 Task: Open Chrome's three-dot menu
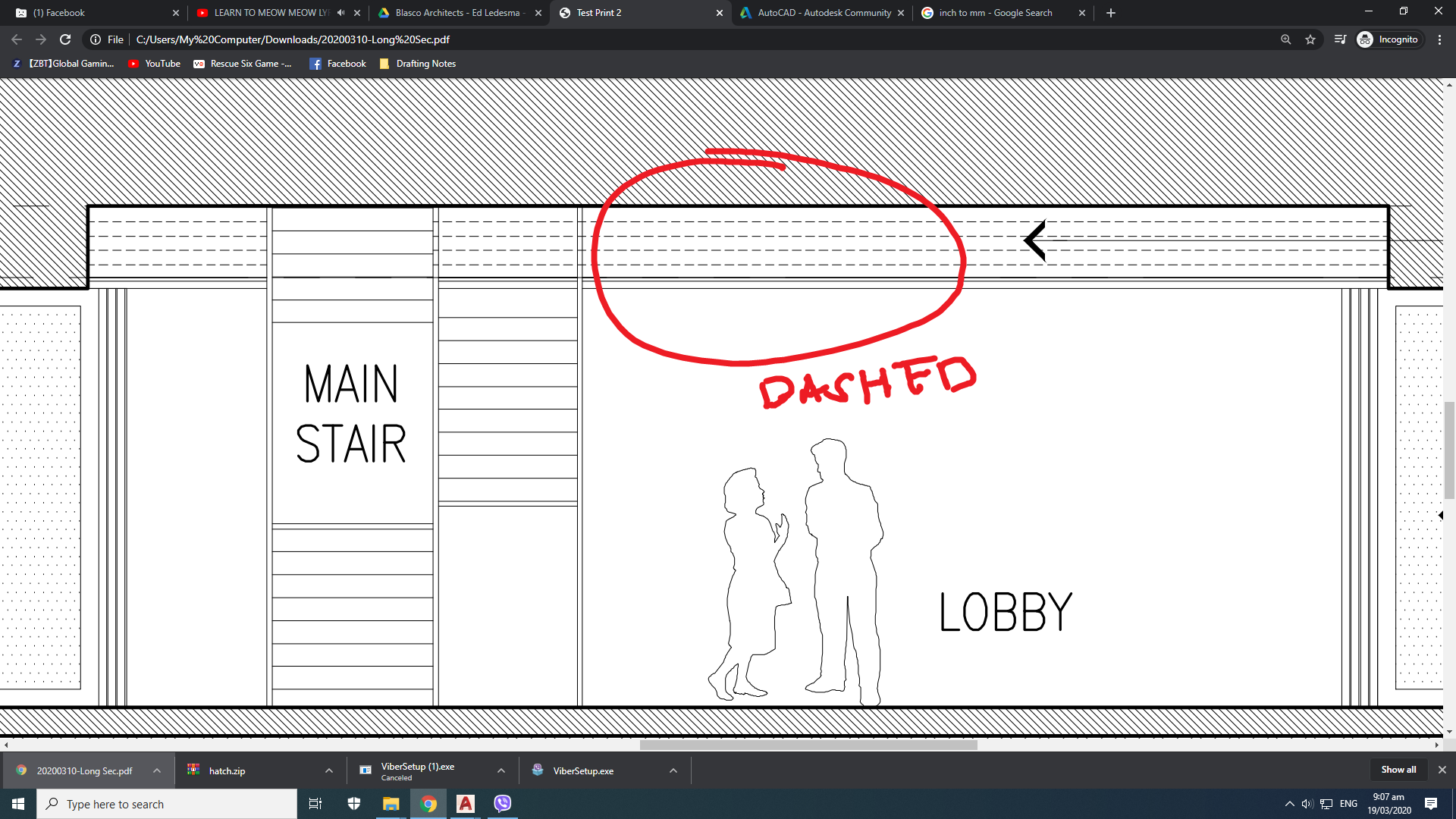pos(1439,39)
